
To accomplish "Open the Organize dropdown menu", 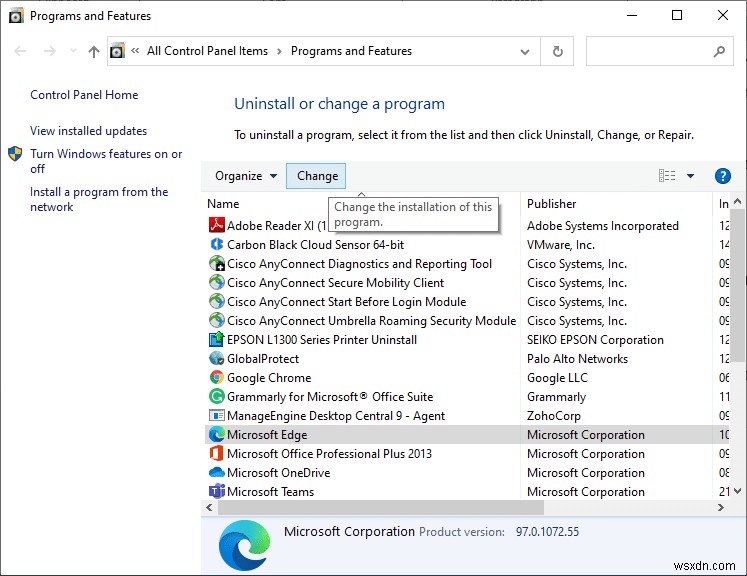I will click(246, 176).
